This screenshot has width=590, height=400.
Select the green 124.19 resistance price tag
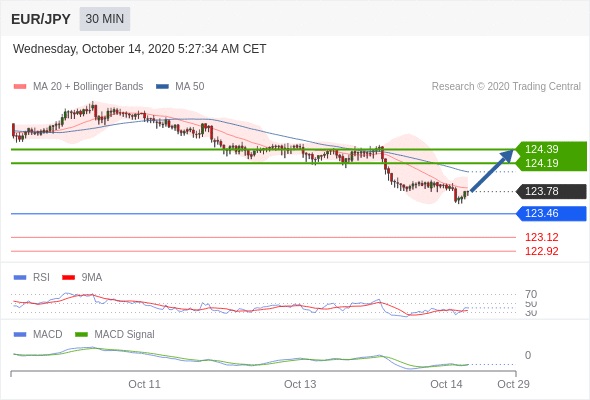(551, 163)
